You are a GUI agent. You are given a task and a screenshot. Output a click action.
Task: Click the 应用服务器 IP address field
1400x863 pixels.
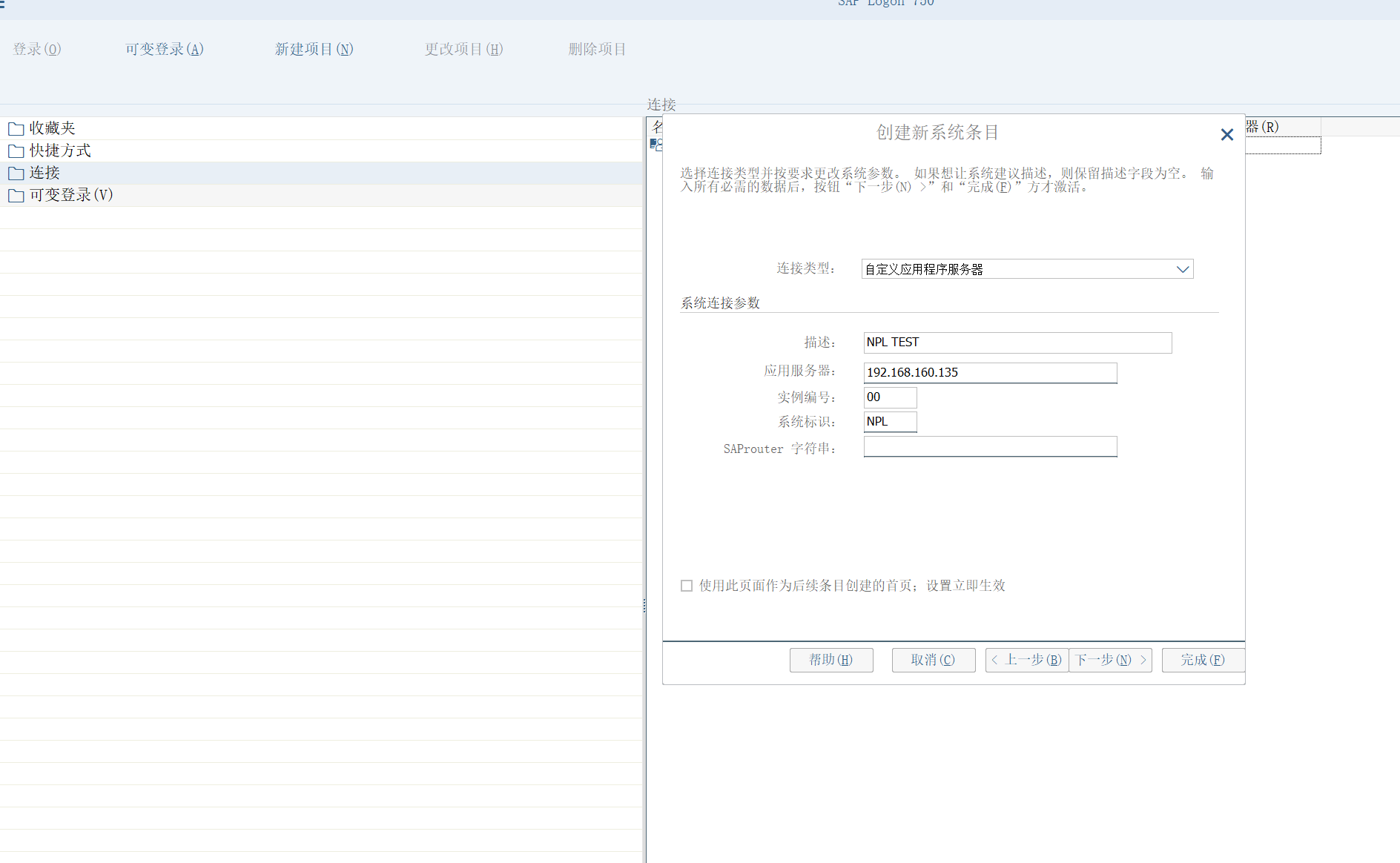989,372
